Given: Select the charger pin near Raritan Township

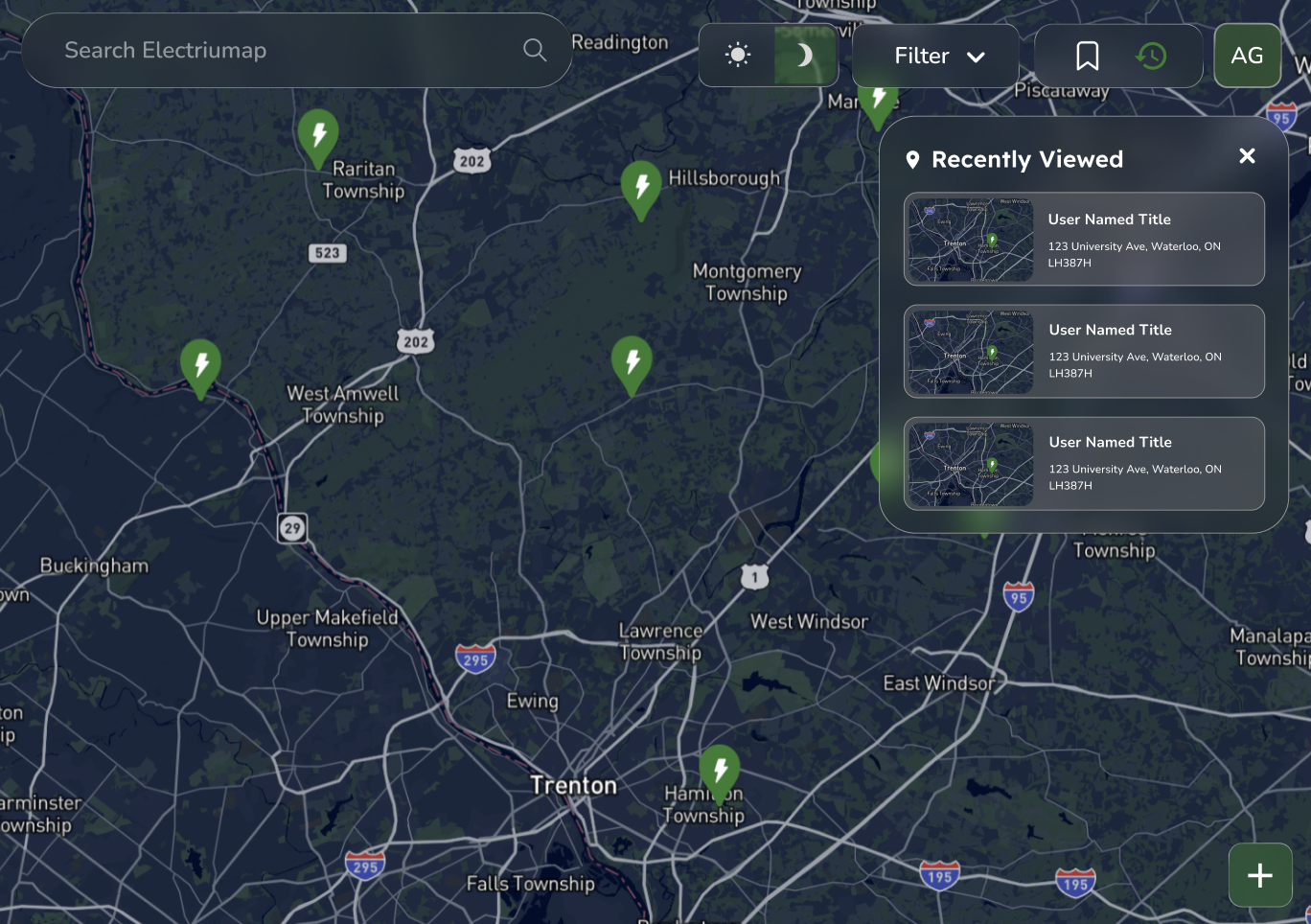Looking at the screenshot, I should coord(318,138).
